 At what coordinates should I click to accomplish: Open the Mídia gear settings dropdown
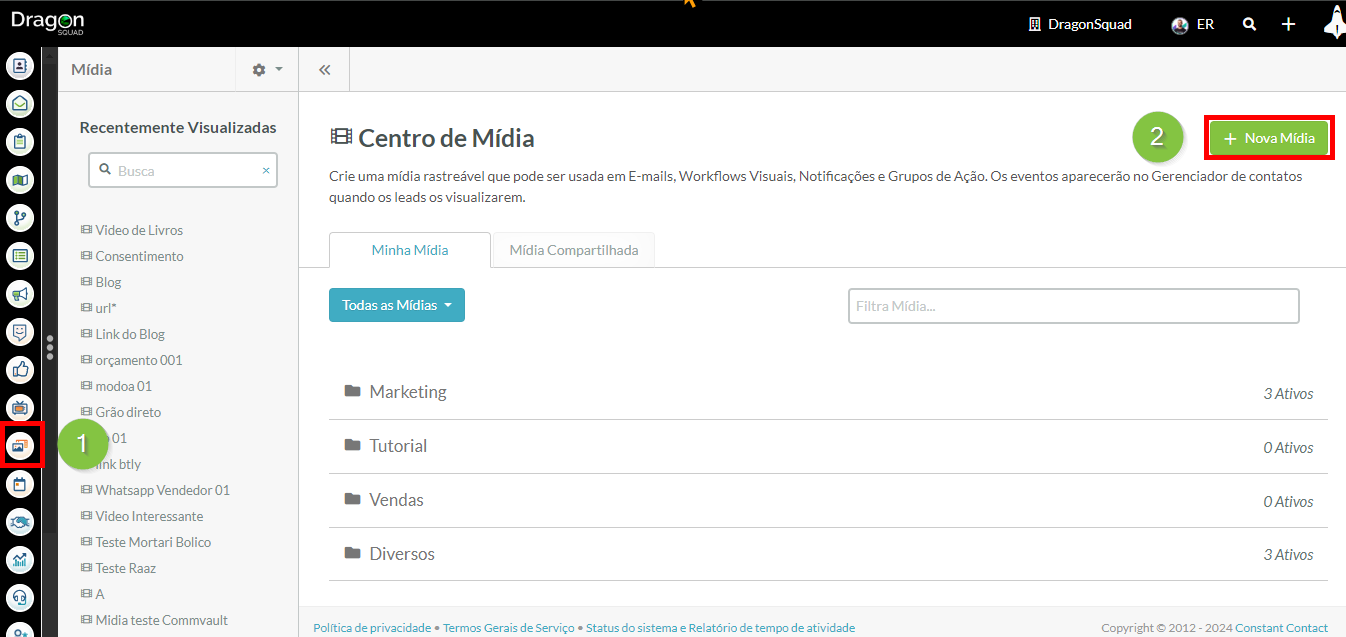[267, 70]
